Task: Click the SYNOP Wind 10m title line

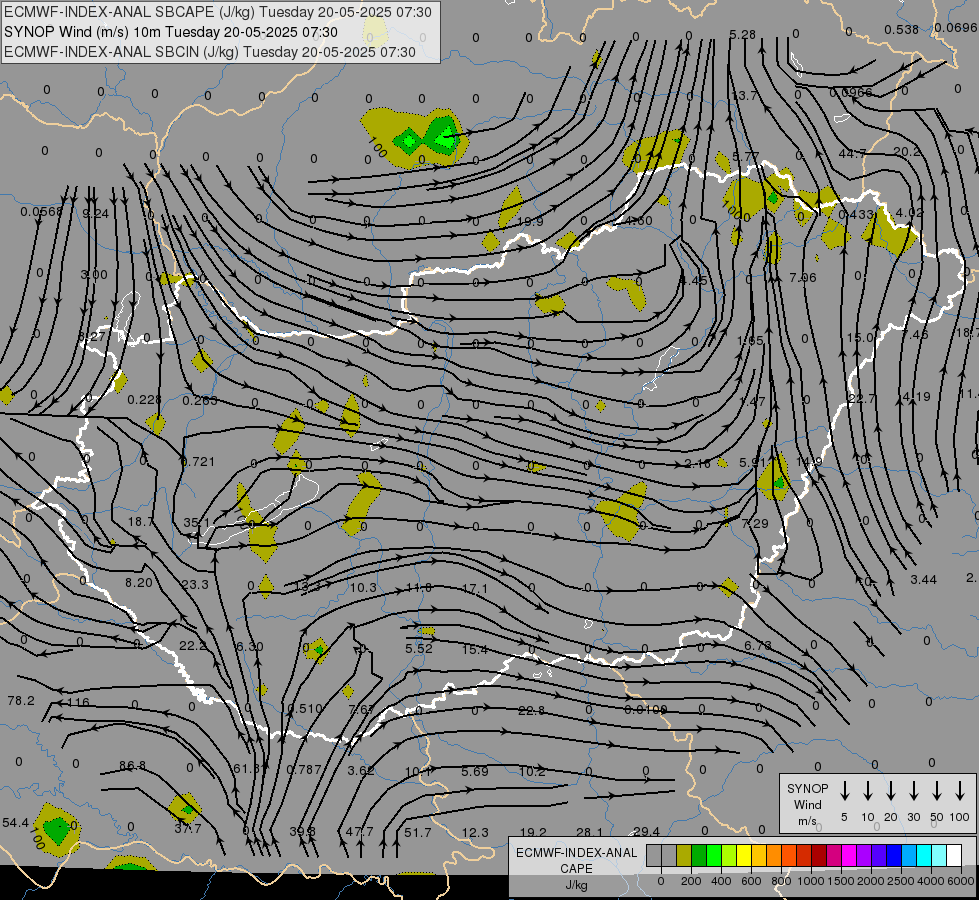Action: click(170, 32)
